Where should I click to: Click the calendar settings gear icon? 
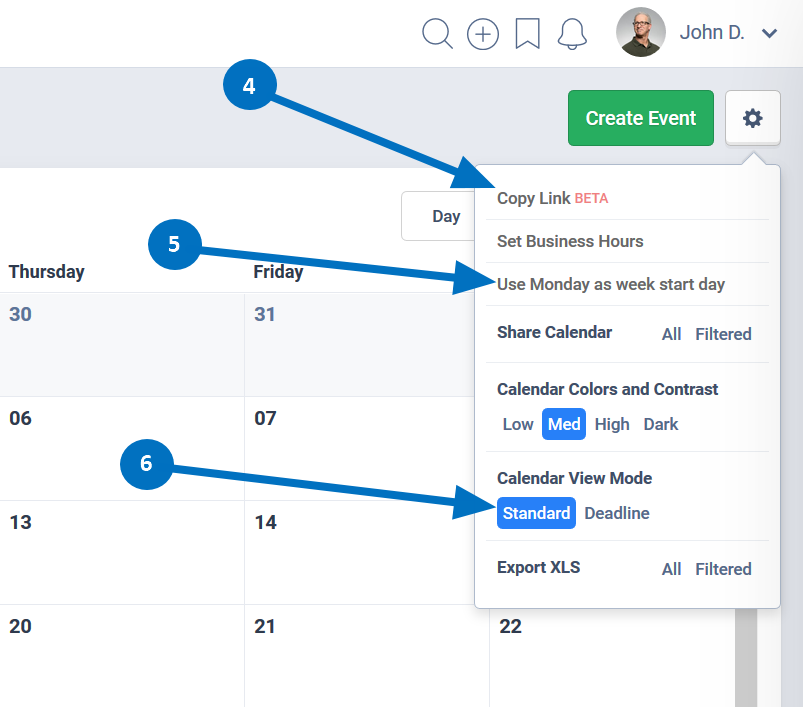pyautogui.click(x=752, y=119)
